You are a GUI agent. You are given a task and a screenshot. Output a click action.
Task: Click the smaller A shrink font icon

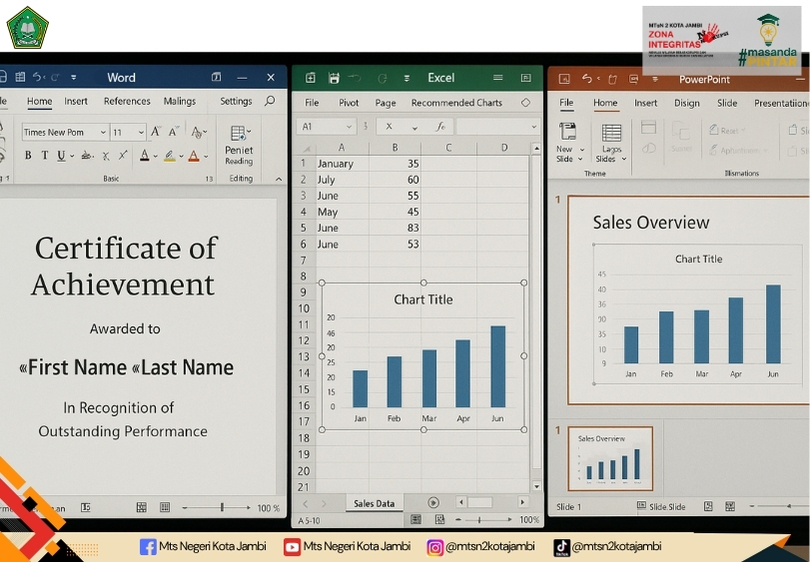click(x=173, y=132)
